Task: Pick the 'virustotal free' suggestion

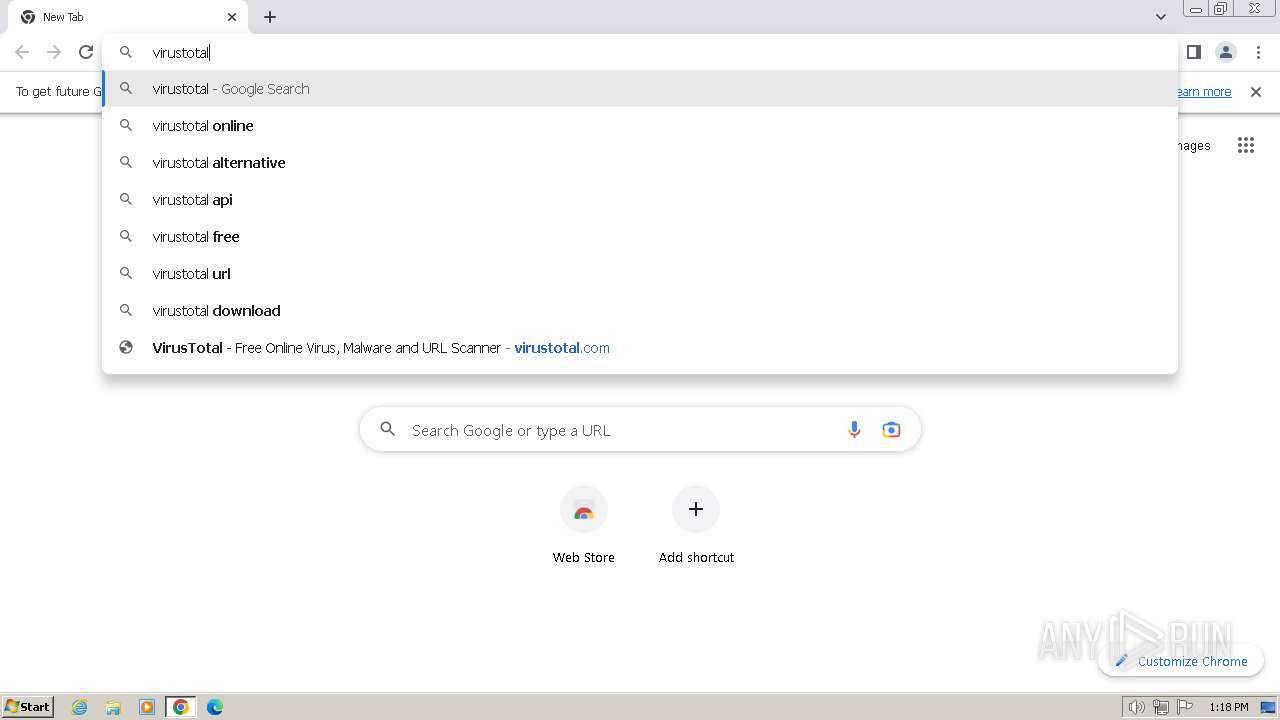Action: coord(640,237)
